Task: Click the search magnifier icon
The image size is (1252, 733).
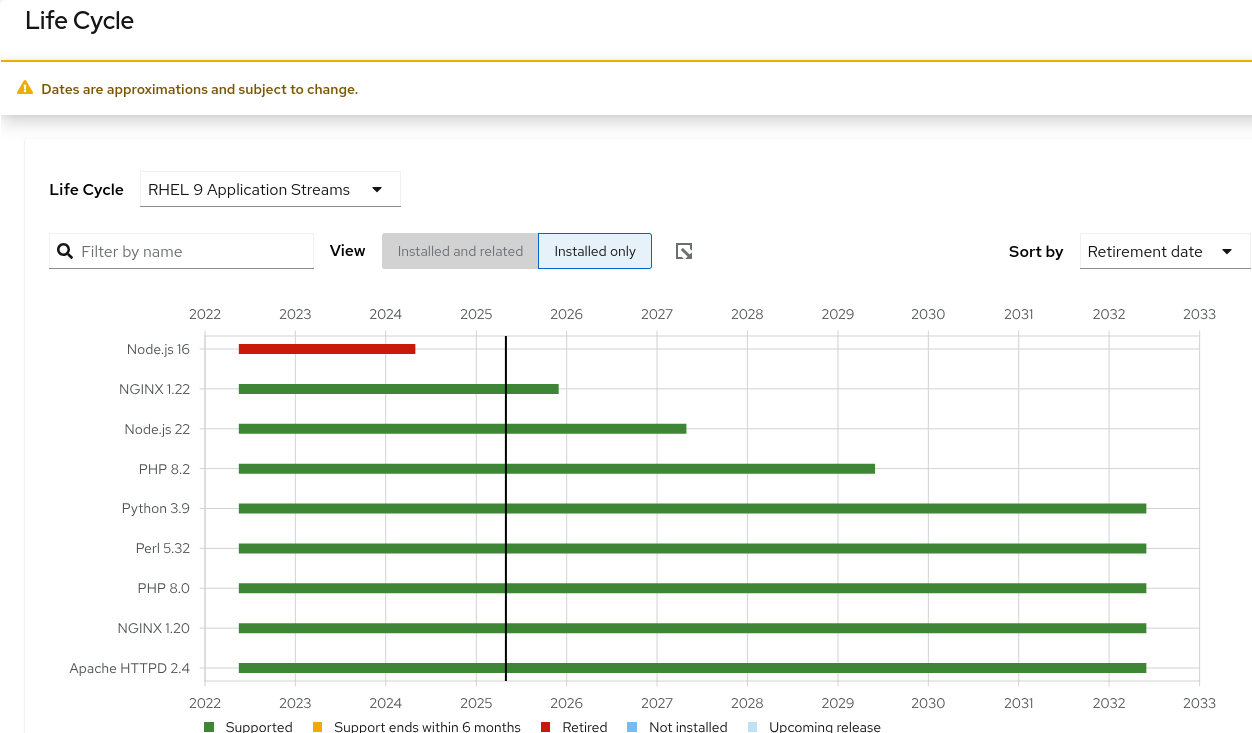Action: 65,251
